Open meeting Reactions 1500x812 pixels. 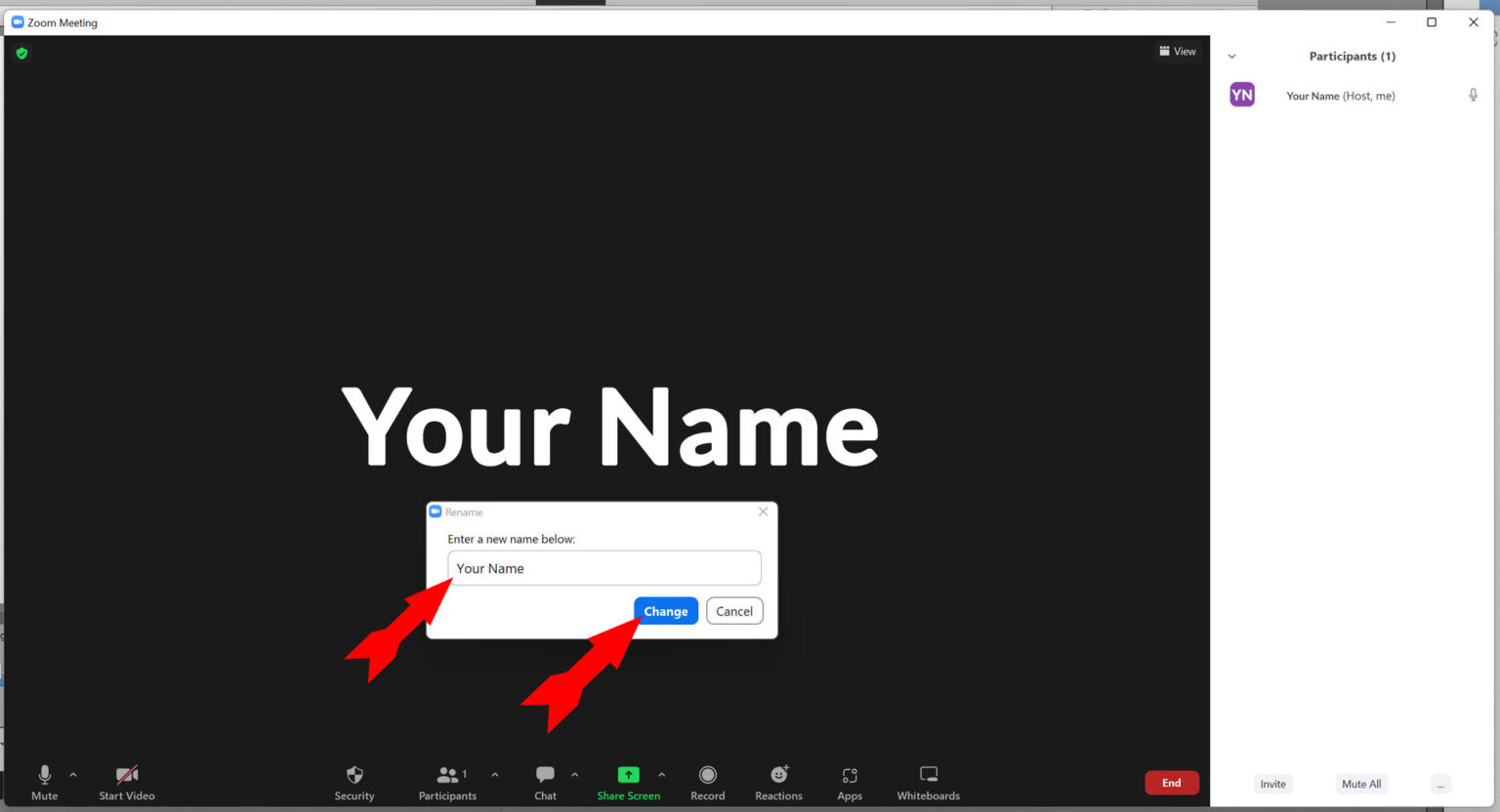pyautogui.click(x=777, y=782)
